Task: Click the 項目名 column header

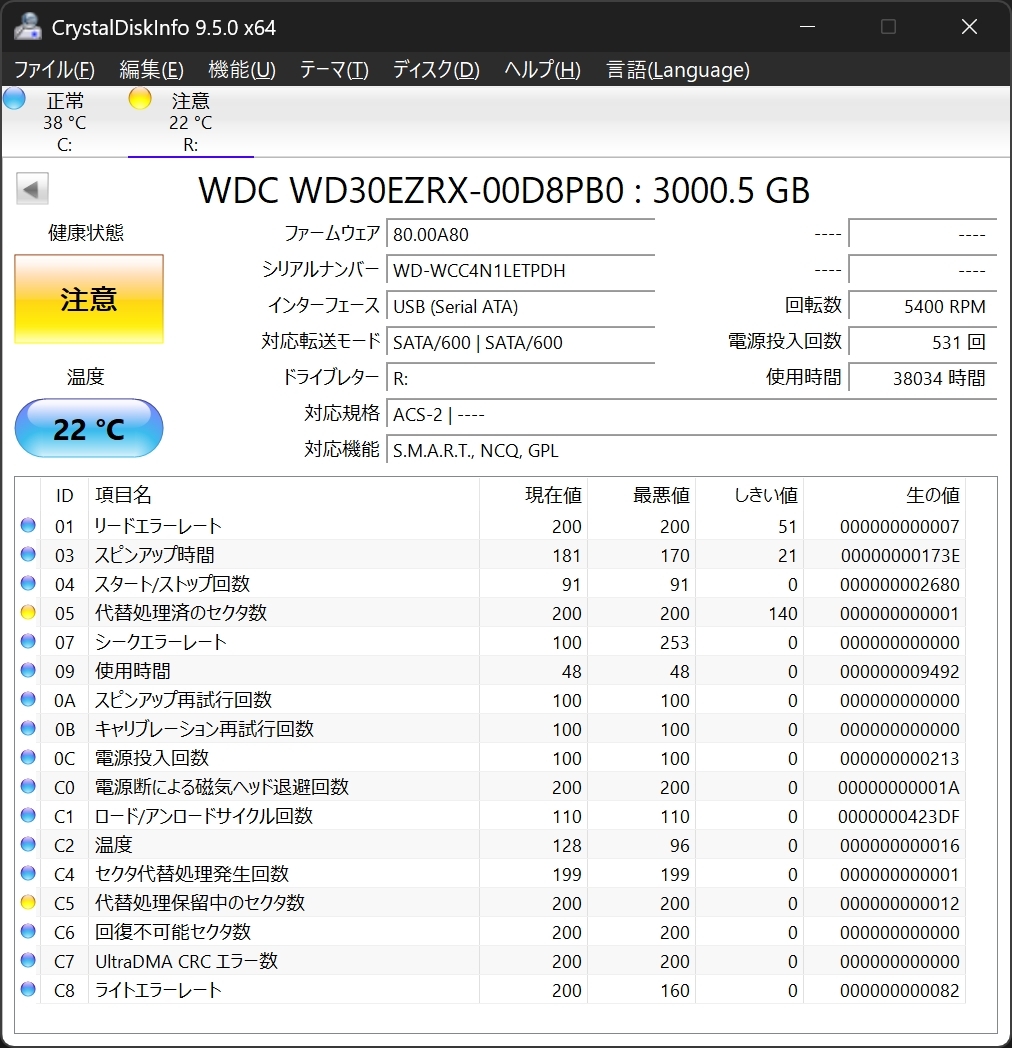Action: [284, 495]
